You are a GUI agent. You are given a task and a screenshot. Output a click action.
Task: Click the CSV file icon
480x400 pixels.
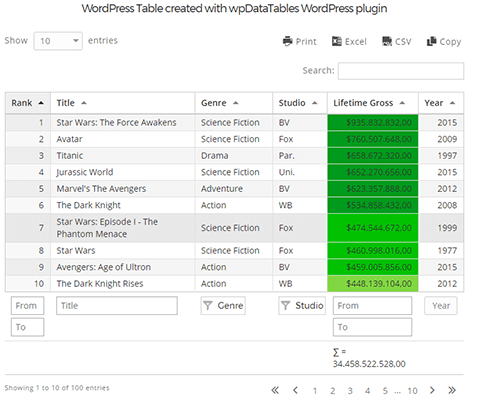click(387, 41)
